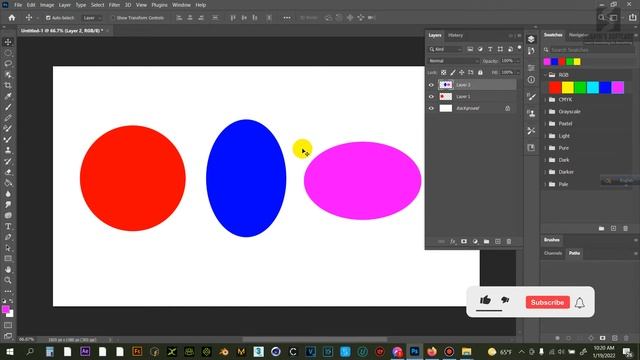
Task: Switch to the Channels tab
Action: [553, 253]
